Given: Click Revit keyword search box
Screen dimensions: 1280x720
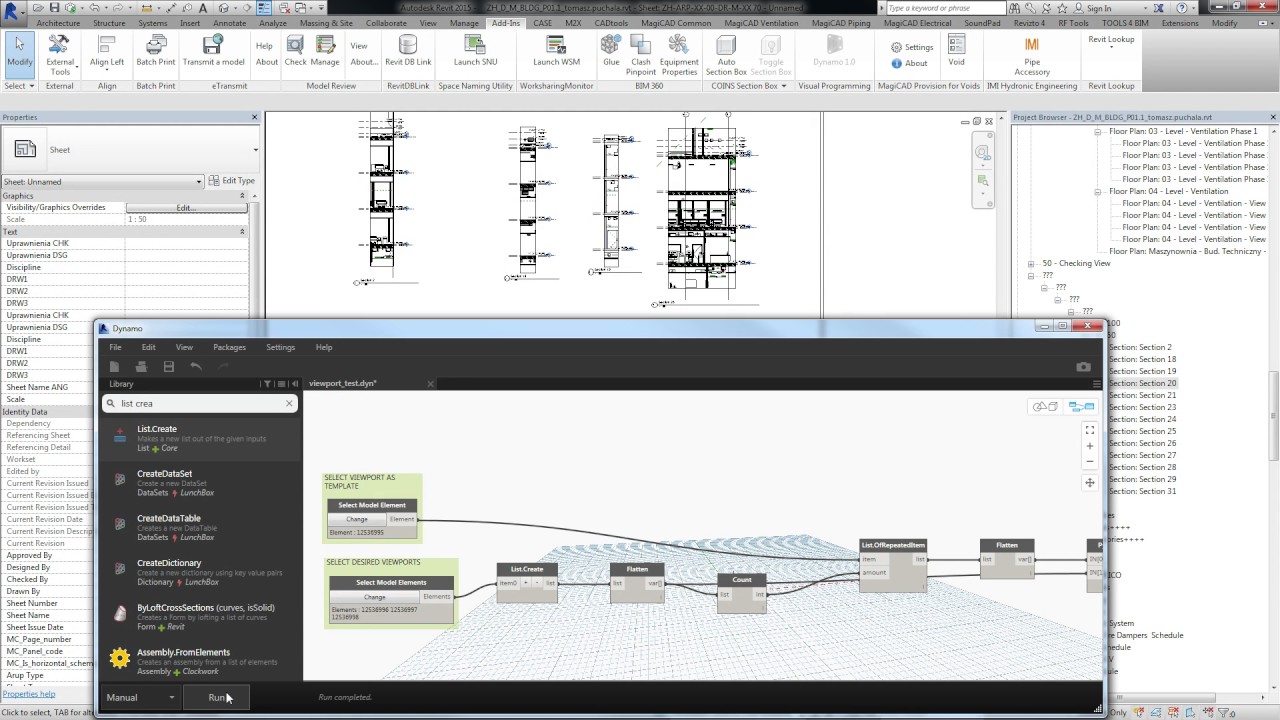Looking at the screenshot, I should point(951,8).
